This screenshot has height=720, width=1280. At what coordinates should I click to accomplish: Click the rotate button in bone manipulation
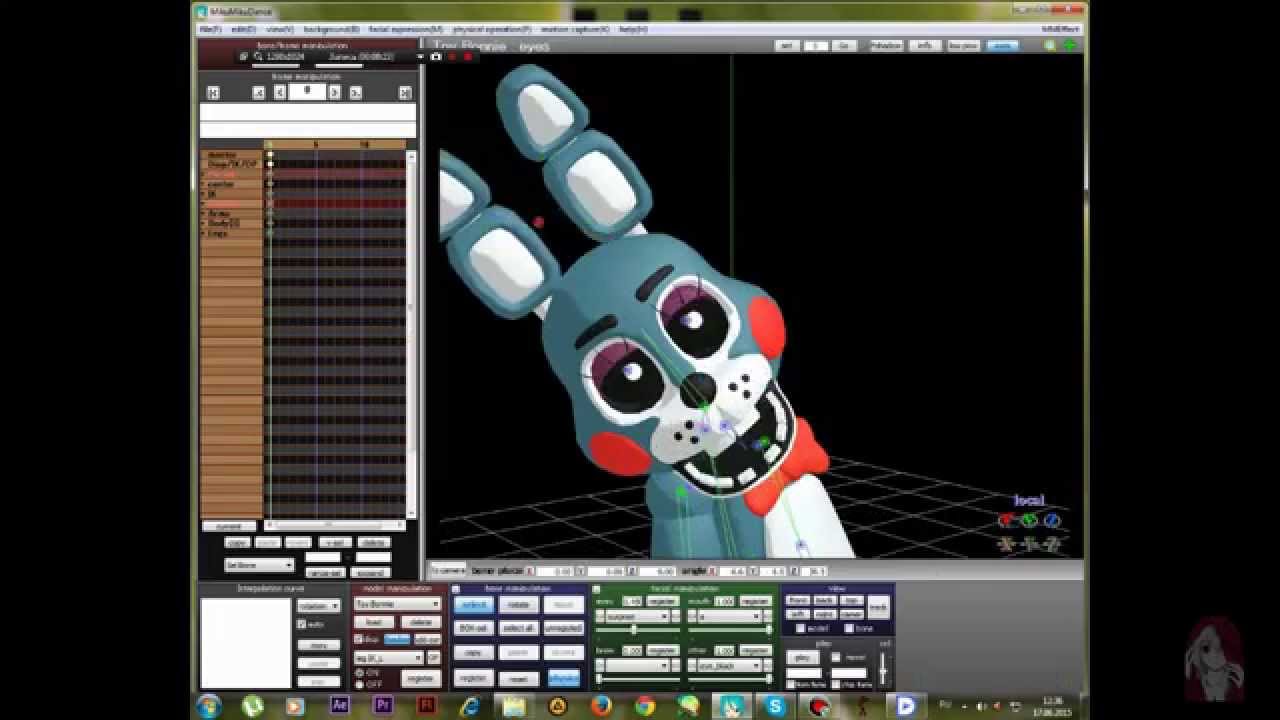[x=518, y=605]
